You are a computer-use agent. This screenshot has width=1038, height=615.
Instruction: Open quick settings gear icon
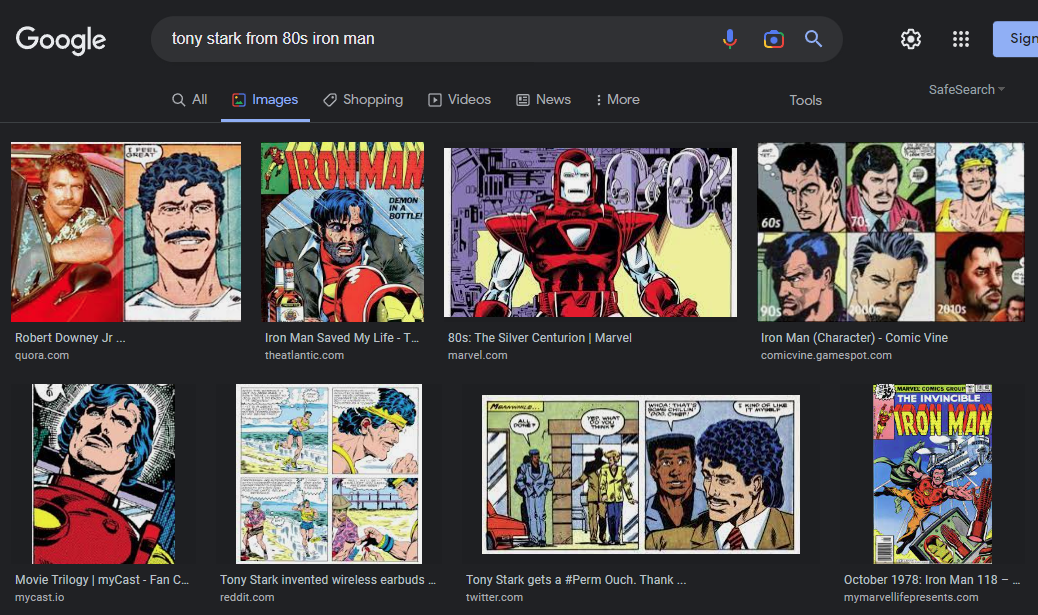coord(911,39)
